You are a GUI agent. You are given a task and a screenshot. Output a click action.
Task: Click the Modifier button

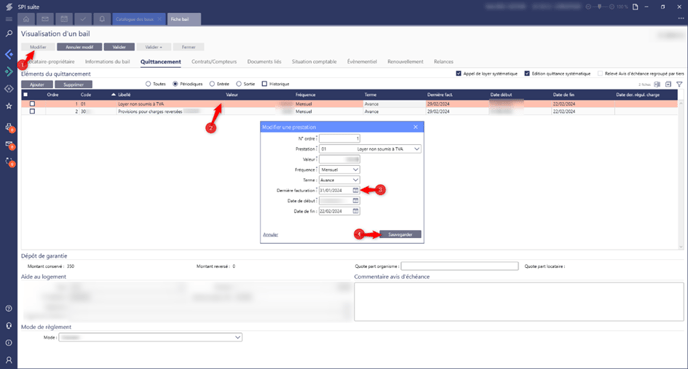pos(38,47)
